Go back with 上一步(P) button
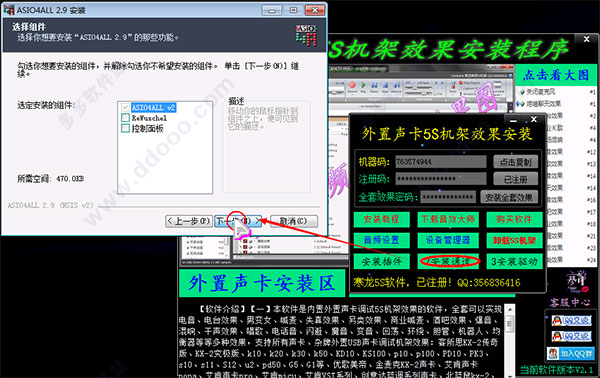Image resolution: width=600 pixels, height=378 pixels. (x=189, y=221)
